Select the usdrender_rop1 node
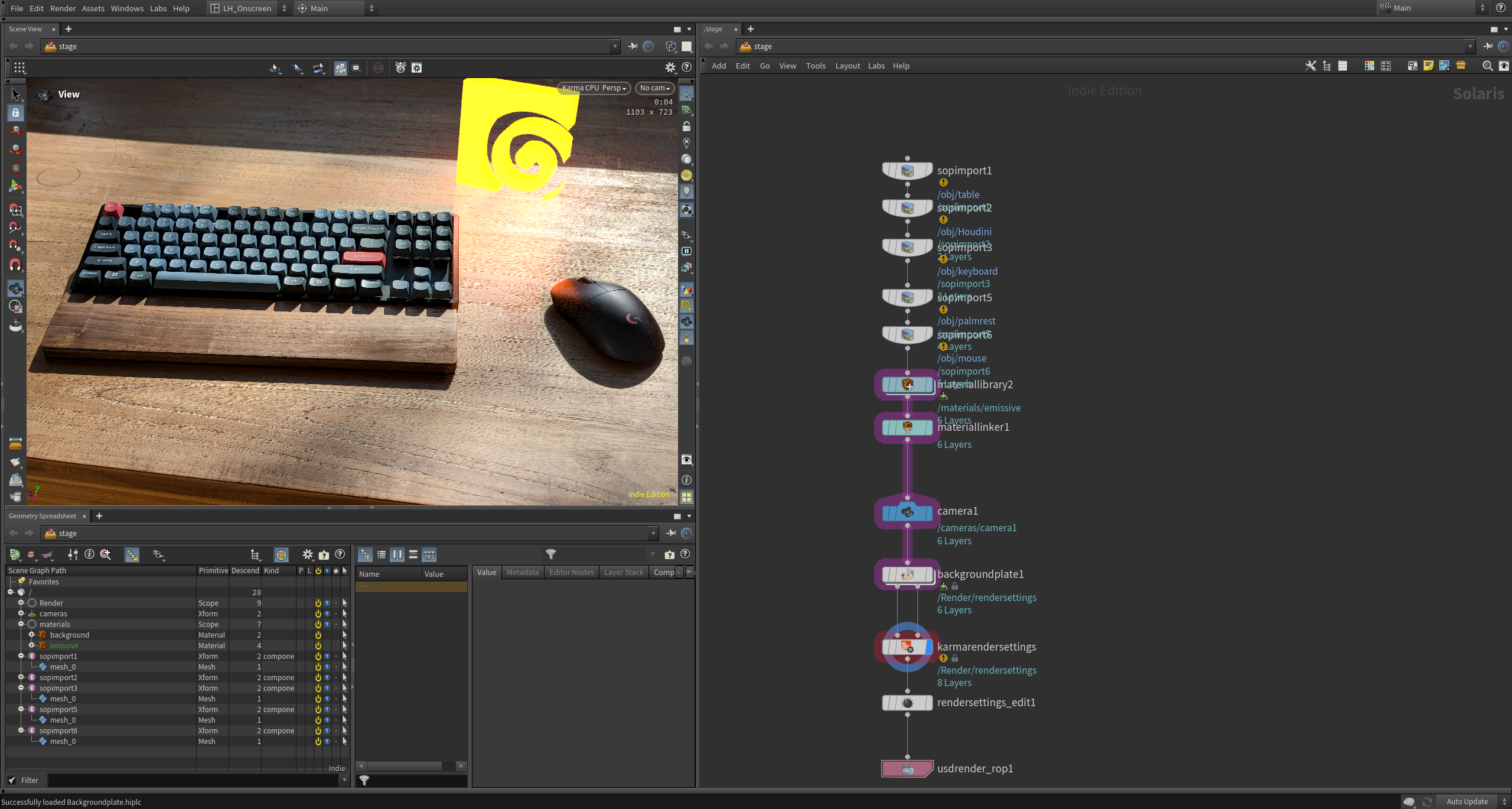This screenshot has width=1512, height=809. click(x=907, y=768)
